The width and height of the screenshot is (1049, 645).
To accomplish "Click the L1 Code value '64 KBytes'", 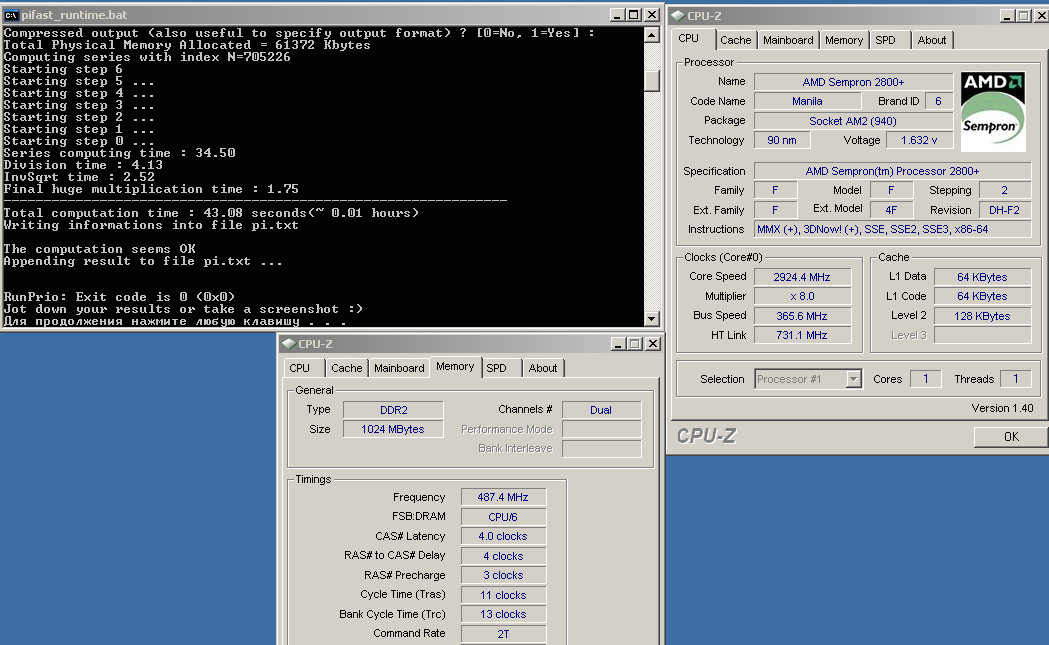I will click(982, 296).
